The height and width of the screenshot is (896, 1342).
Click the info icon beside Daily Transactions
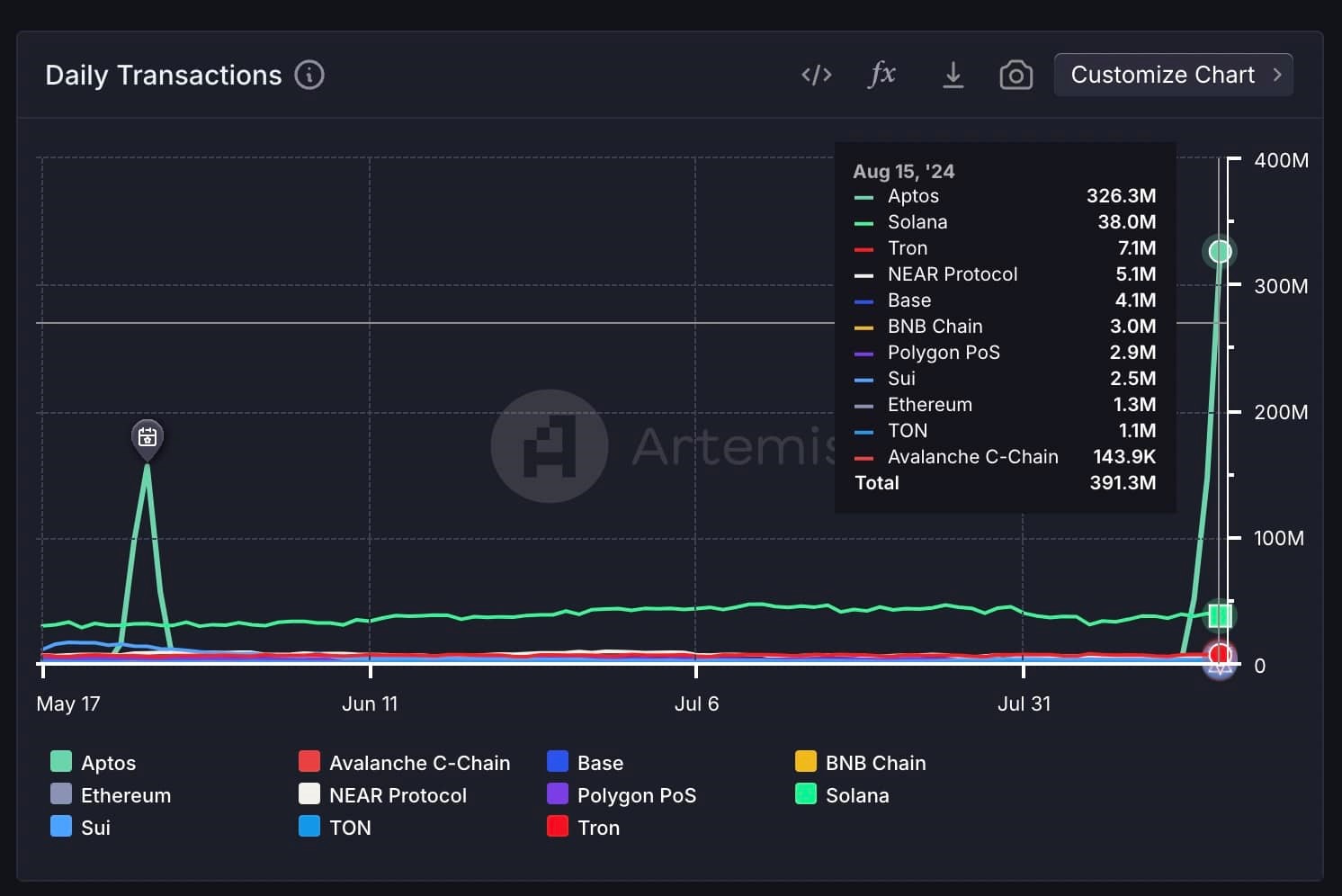[309, 75]
